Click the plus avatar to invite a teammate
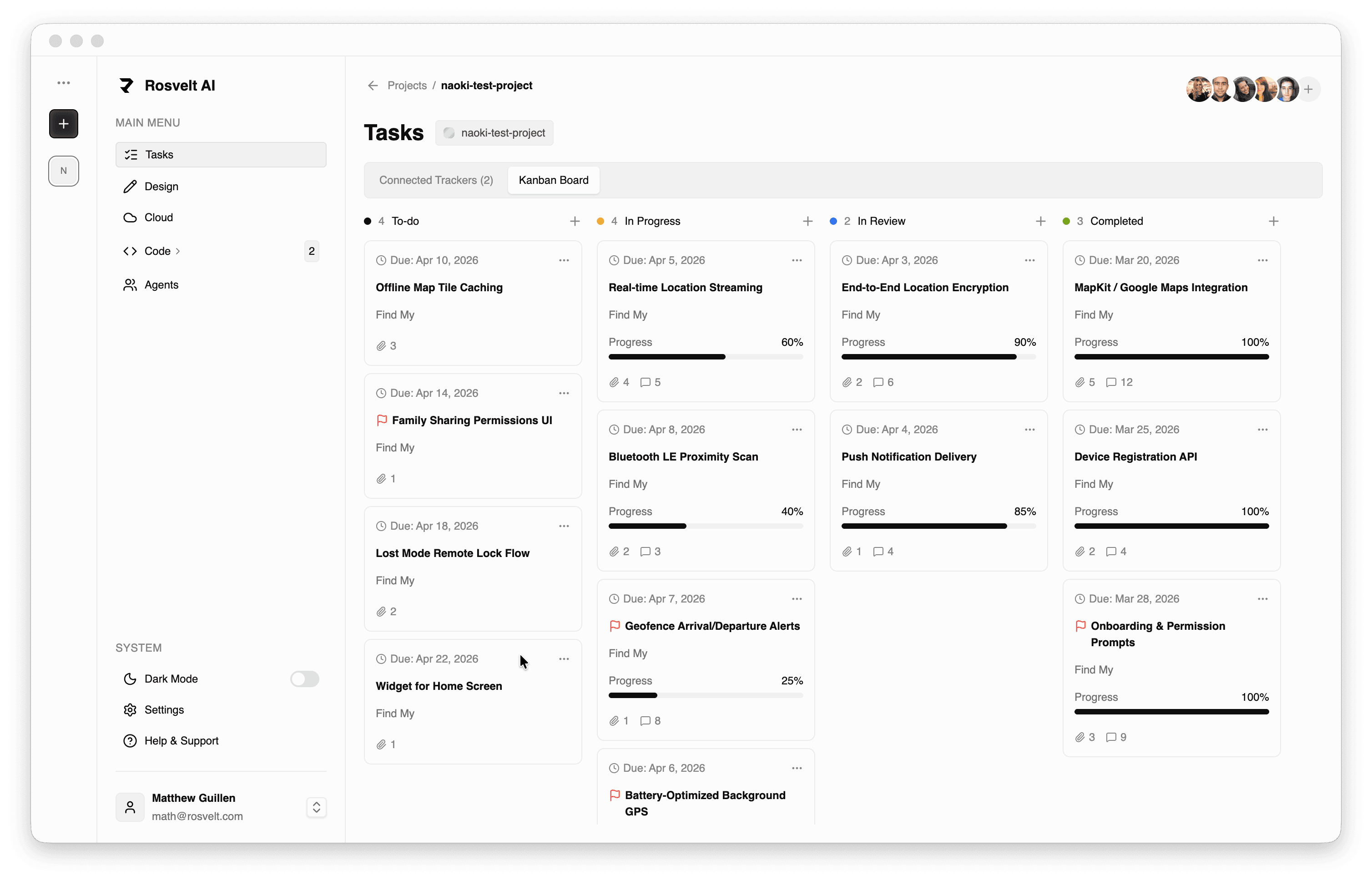This screenshot has width=1372, height=881. click(1308, 89)
